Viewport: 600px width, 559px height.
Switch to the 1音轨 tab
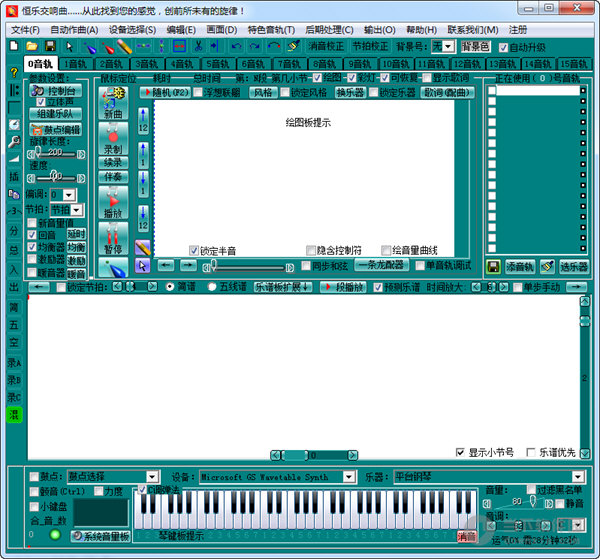point(75,64)
